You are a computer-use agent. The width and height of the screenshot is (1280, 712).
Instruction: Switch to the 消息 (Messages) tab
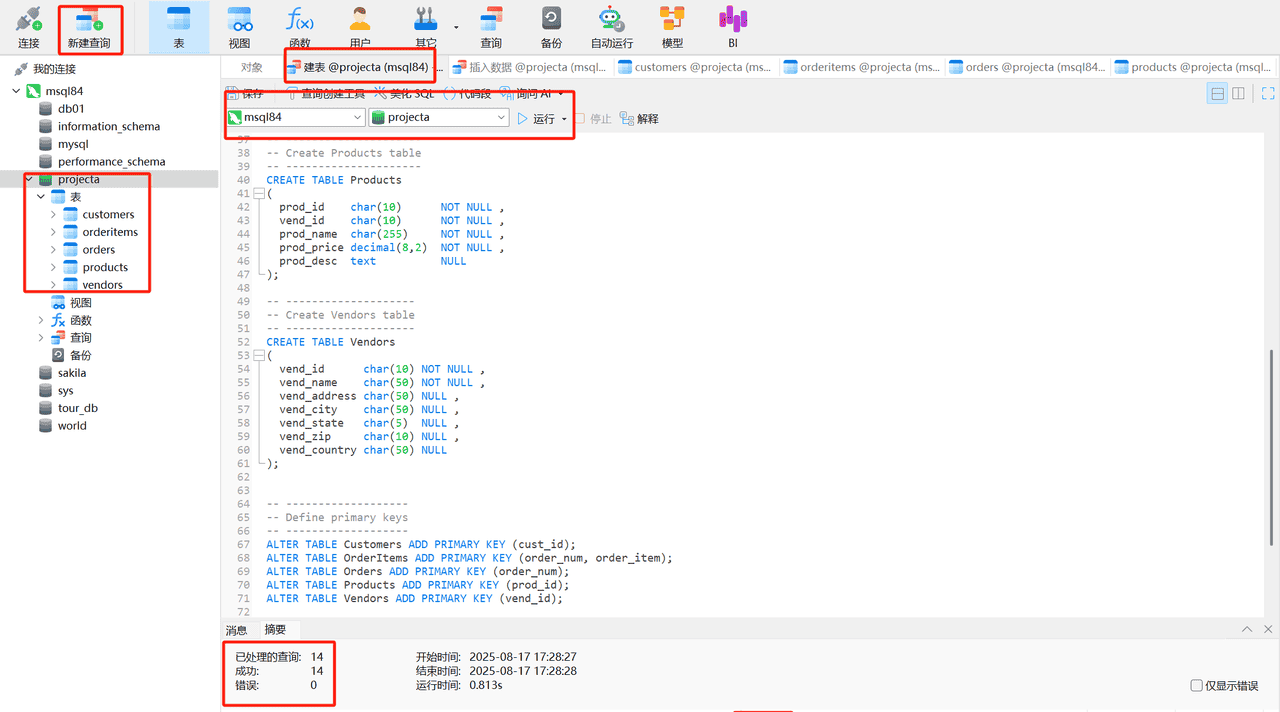pyautogui.click(x=236, y=630)
